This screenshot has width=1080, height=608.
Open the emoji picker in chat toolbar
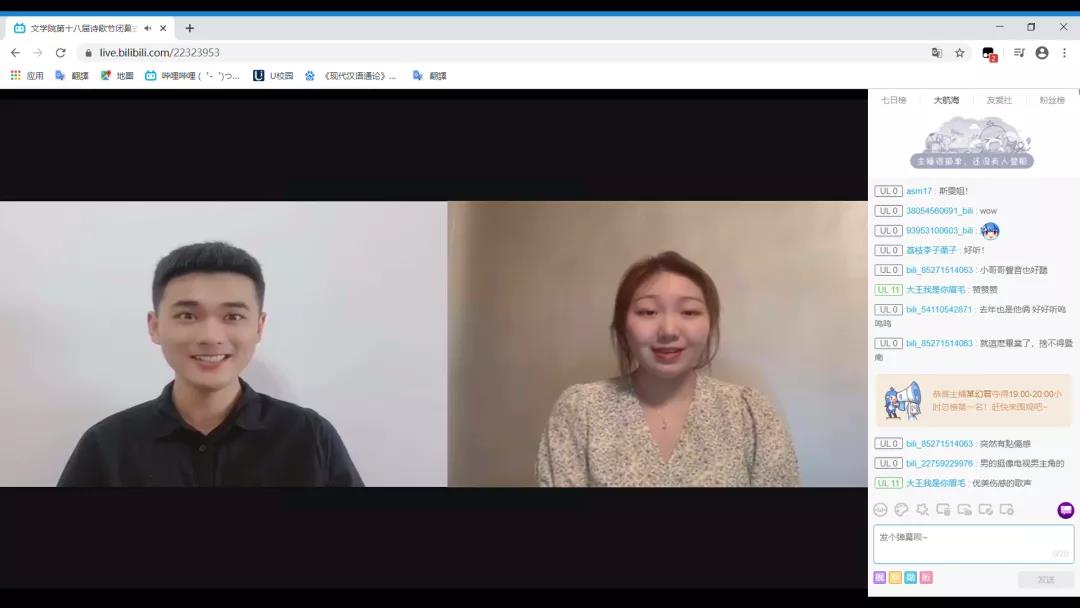click(880, 510)
